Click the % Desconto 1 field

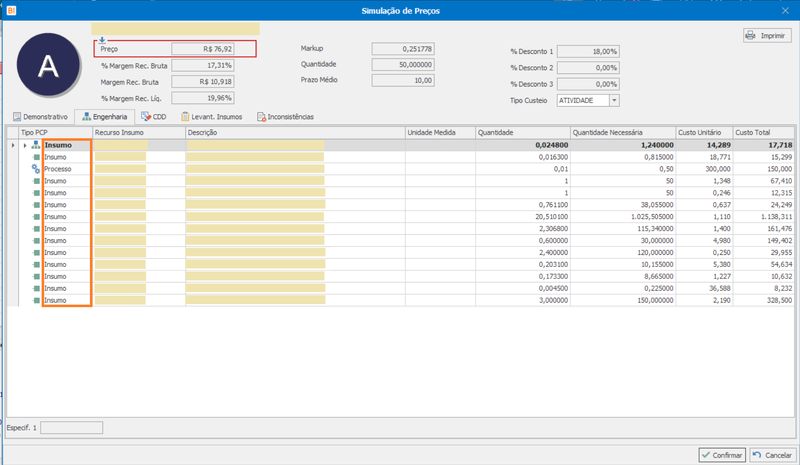pos(588,52)
